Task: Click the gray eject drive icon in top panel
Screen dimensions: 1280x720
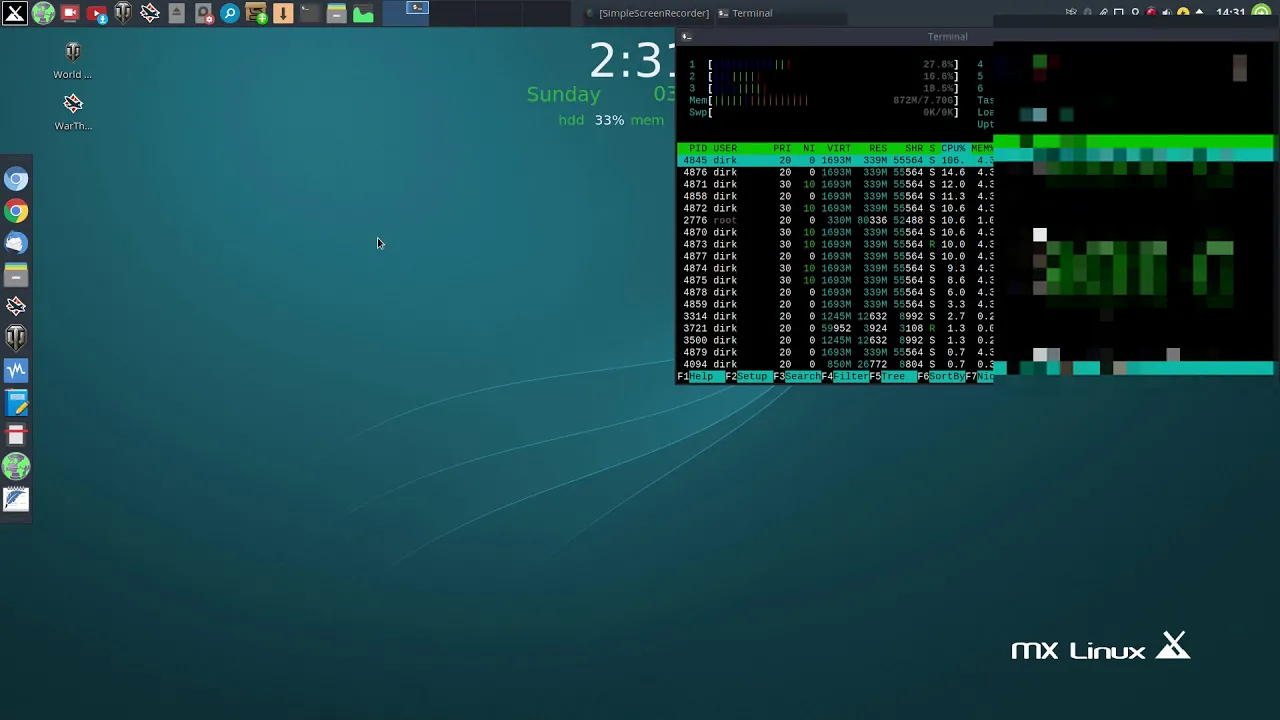Action: click(x=177, y=13)
